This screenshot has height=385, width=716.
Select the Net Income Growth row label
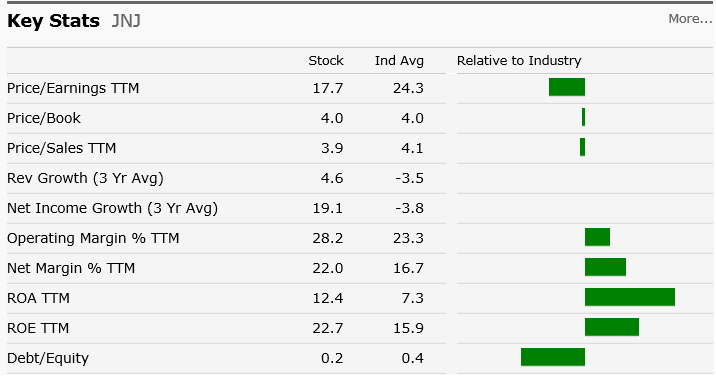[112, 208]
